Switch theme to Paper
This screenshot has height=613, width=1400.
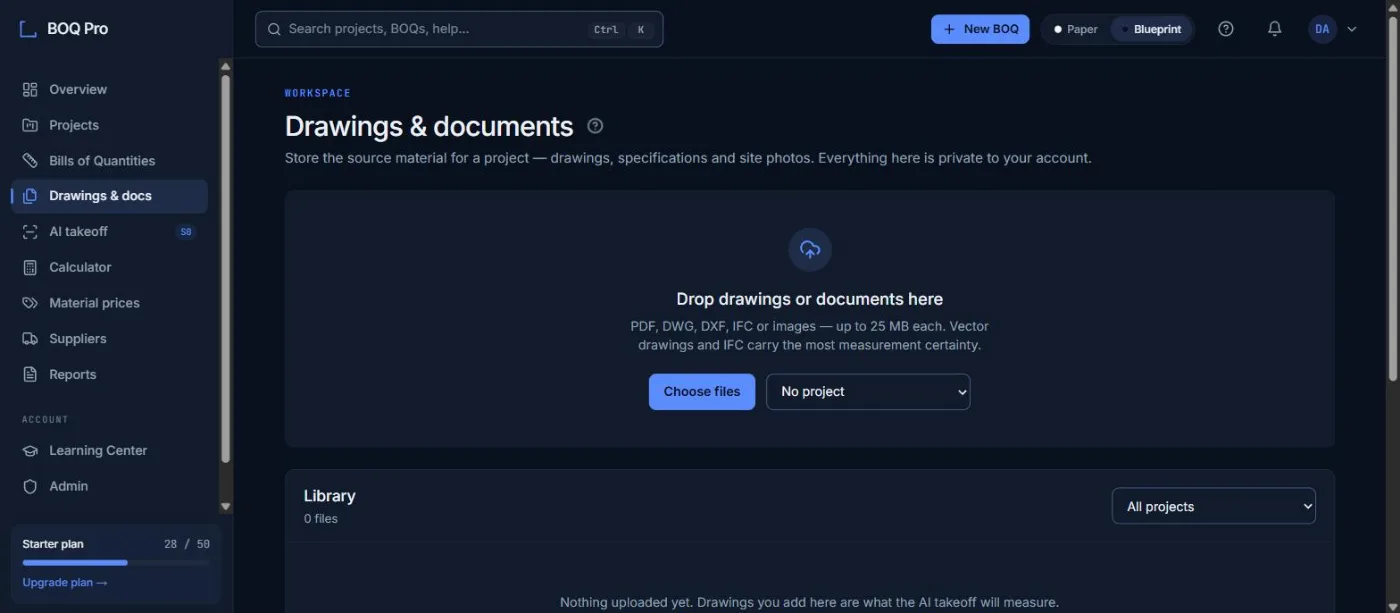coord(1075,29)
